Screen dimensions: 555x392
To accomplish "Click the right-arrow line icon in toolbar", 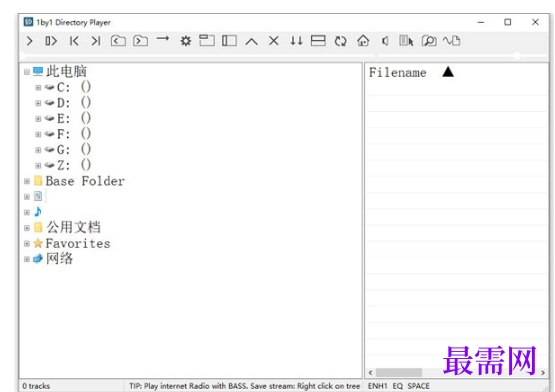I will click(x=163, y=38).
